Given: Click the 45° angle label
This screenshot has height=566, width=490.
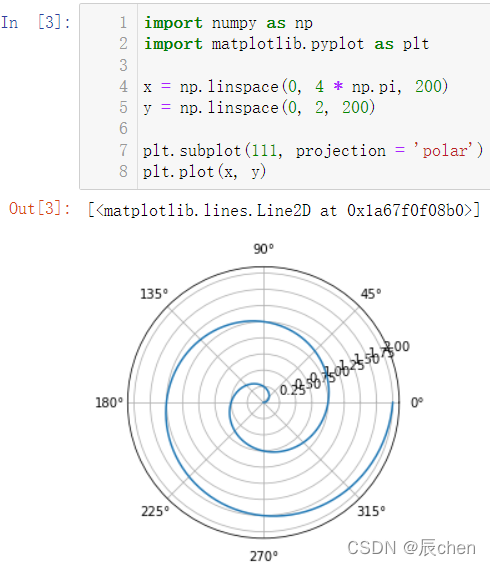Looking at the screenshot, I should coord(371,294).
